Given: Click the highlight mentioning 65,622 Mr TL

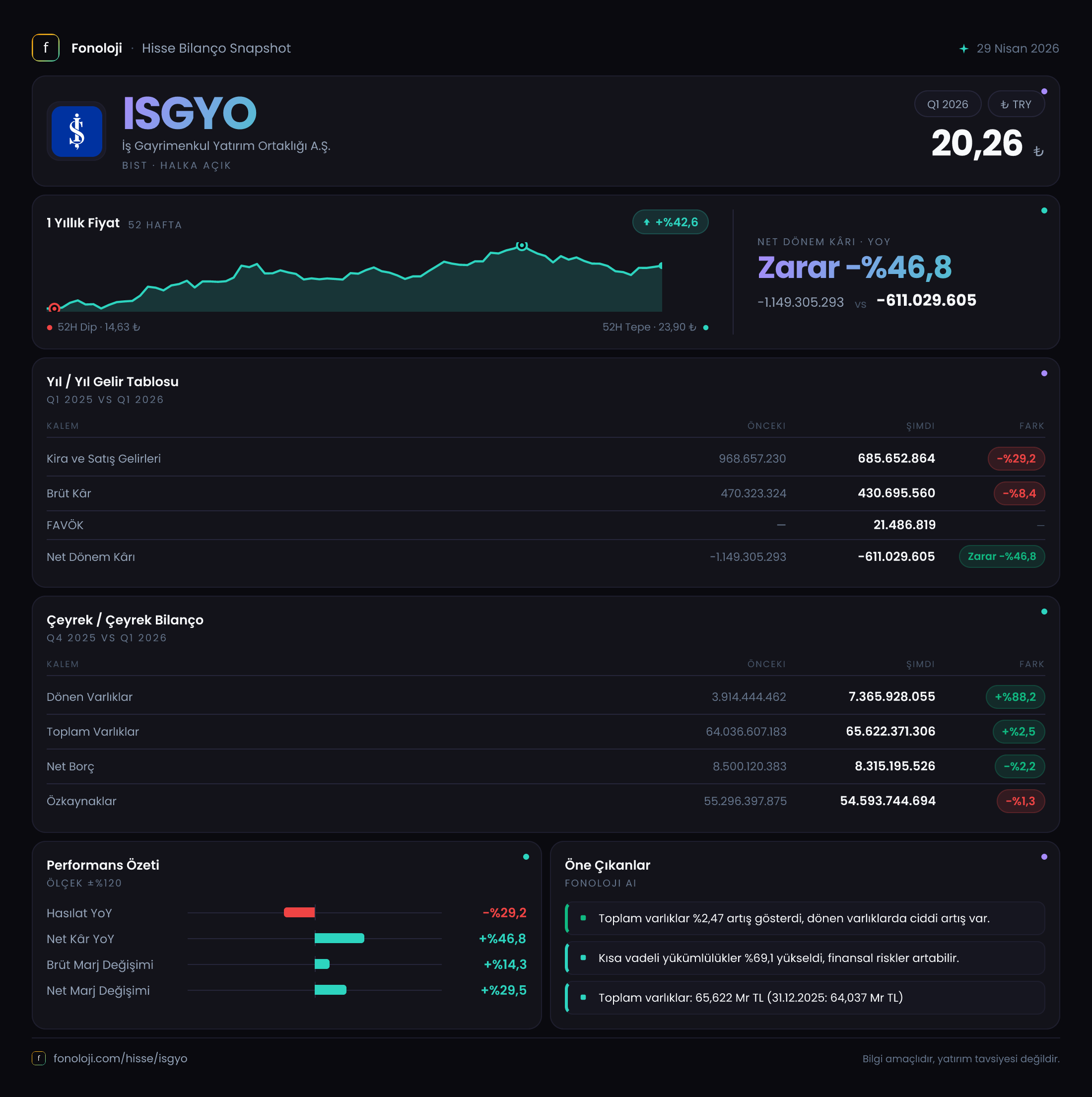Looking at the screenshot, I should (805, 998).
